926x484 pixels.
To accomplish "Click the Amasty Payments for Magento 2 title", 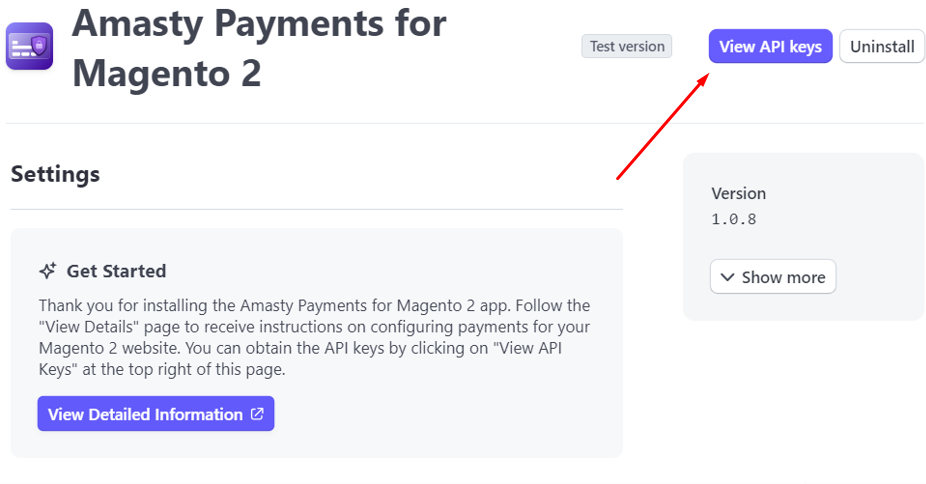I will click(259, 48).
